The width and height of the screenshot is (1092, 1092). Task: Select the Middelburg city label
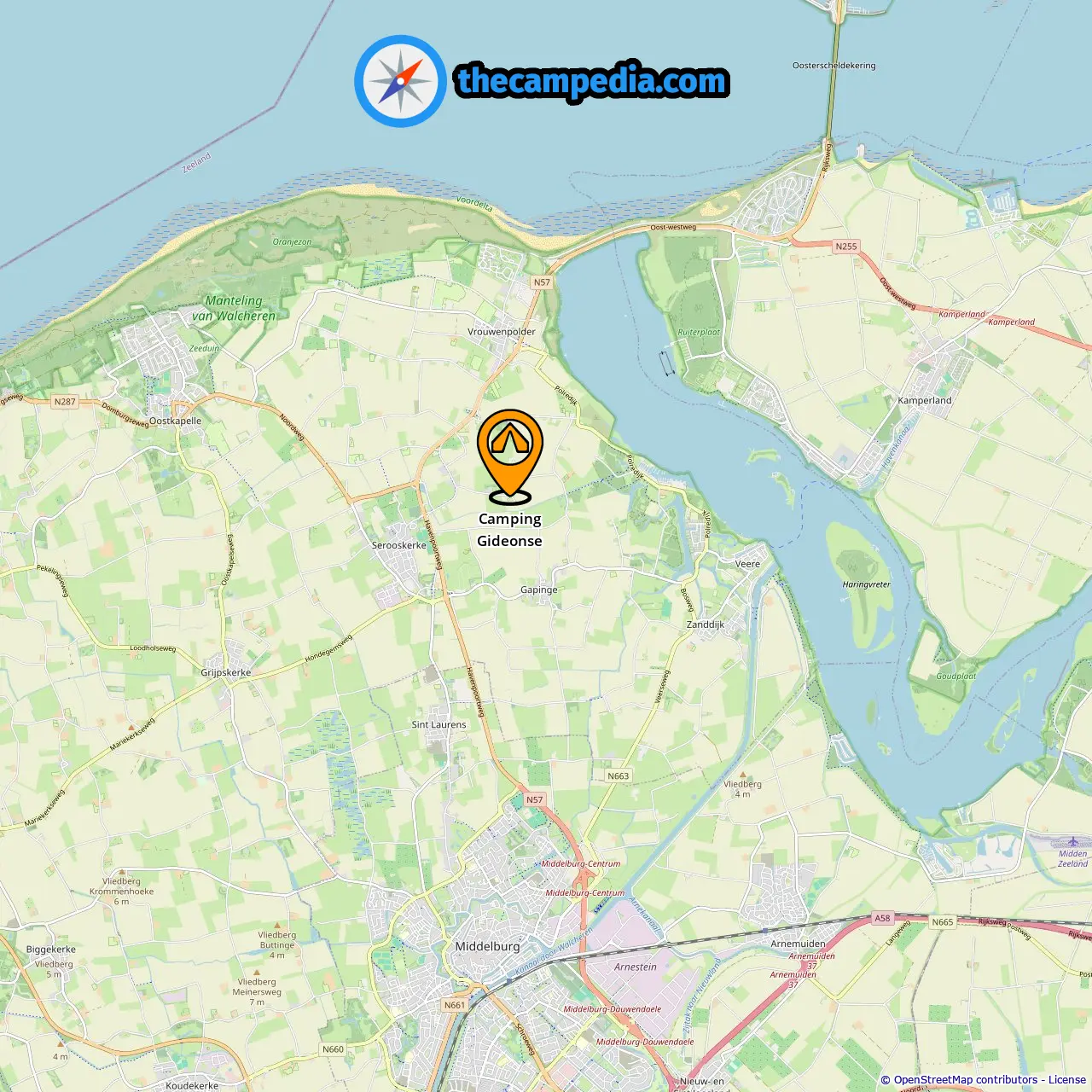pos(487,946)
